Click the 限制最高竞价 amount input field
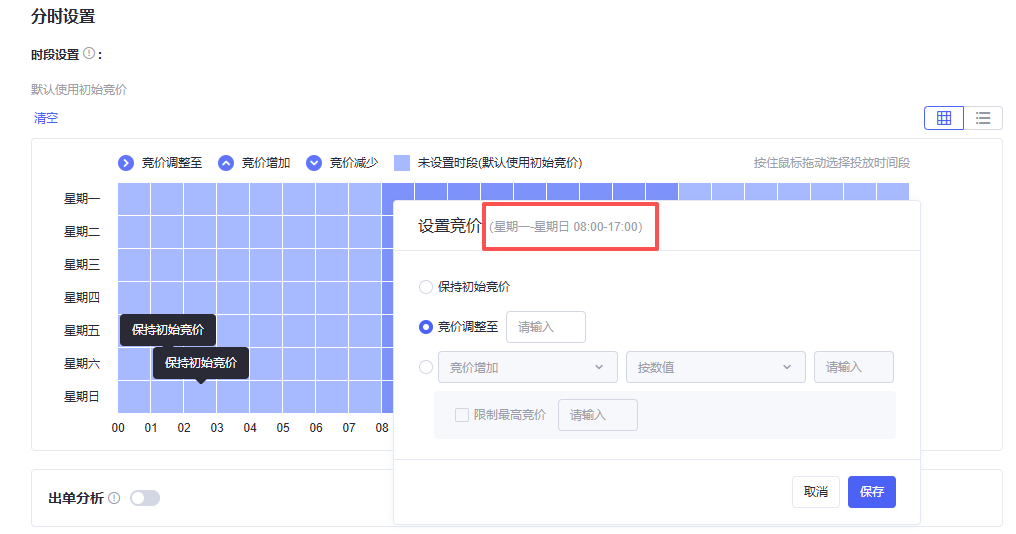Image resolution: width=1016 pixels, height=534 pixels. (x=597, y=415)
